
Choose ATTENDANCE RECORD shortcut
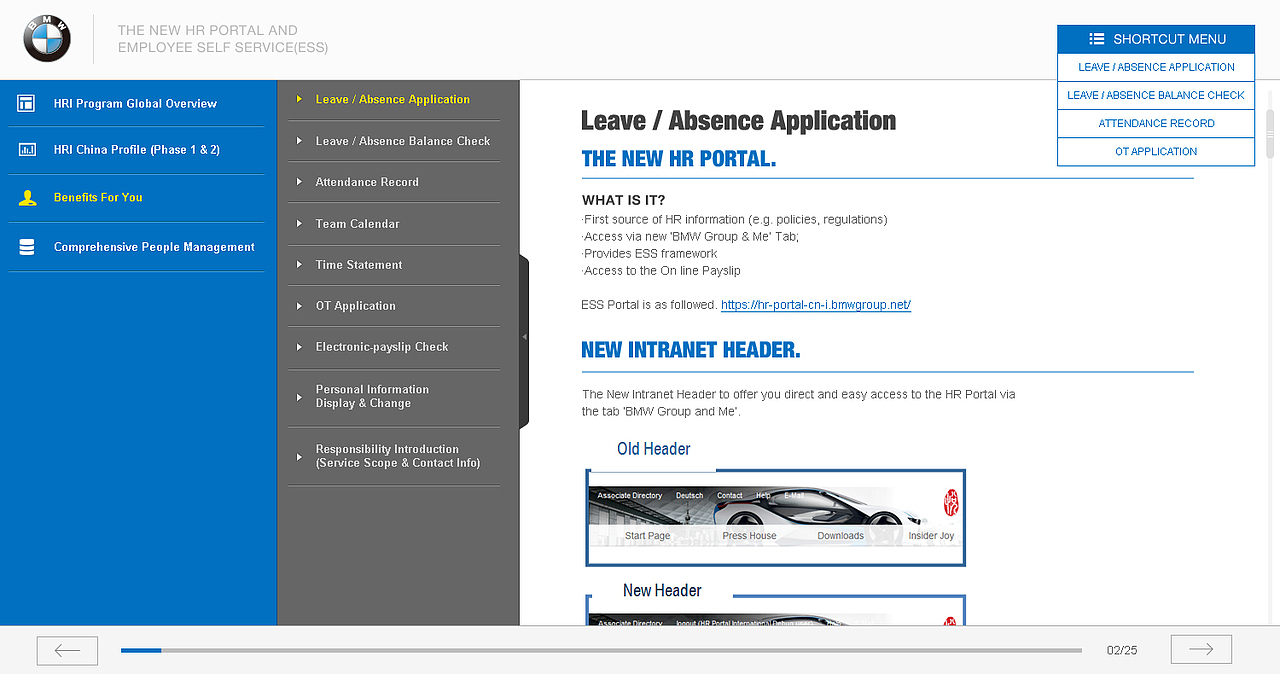pos(1156,123)
